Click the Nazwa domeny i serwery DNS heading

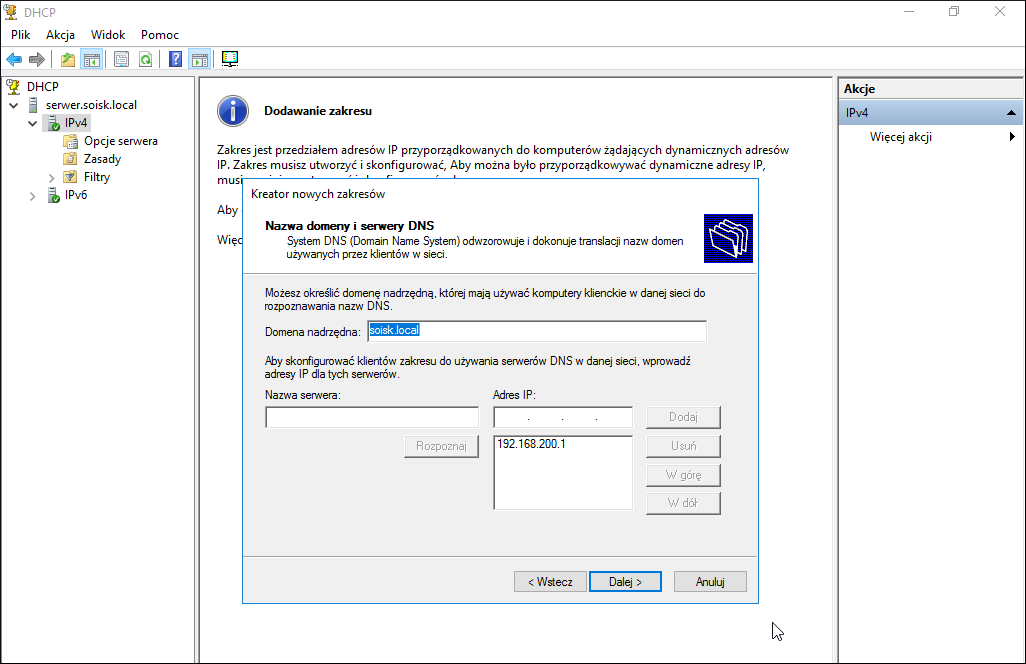click(x=349, y=226)
